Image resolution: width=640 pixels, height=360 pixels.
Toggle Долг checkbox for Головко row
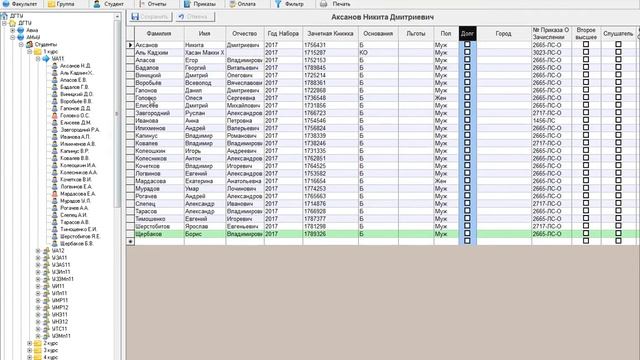(467, 98)
